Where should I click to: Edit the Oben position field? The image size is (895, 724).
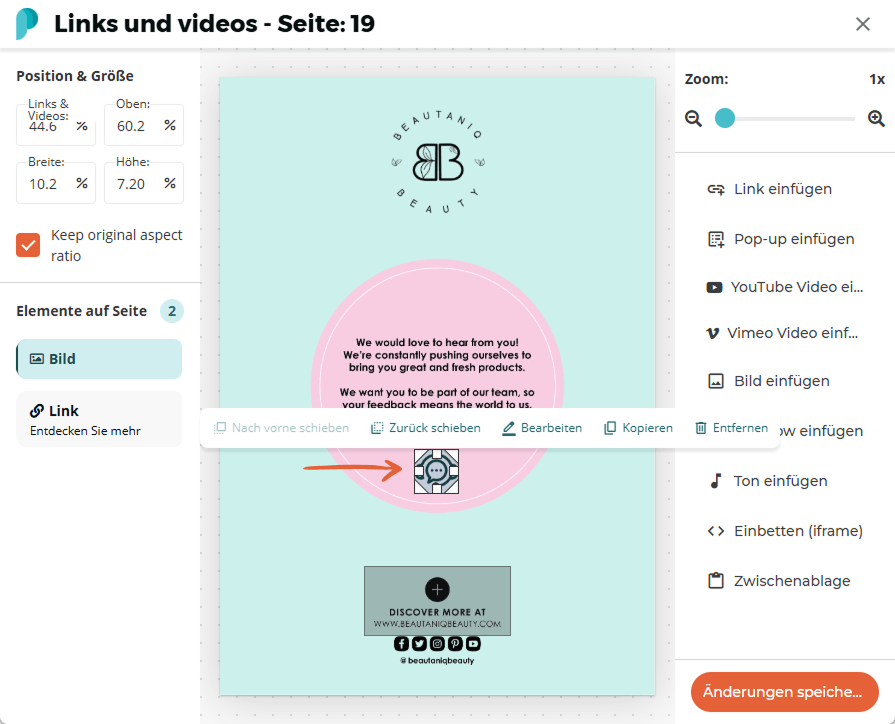pyautogui.click(x=144, y=125)
